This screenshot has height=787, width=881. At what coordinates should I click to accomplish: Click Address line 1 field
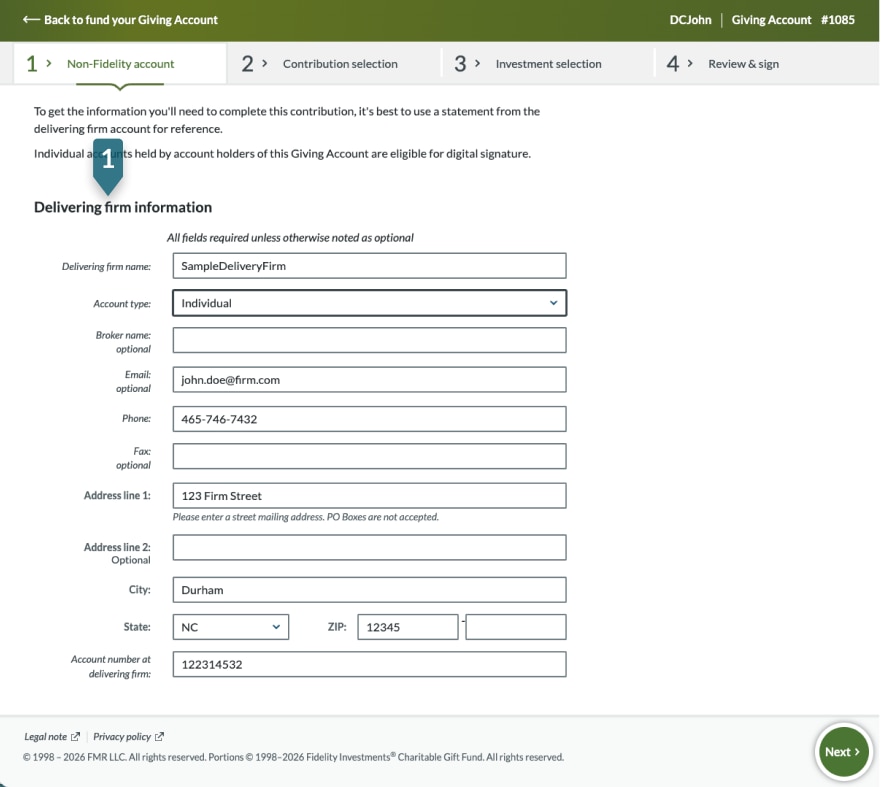coord(369,495)
